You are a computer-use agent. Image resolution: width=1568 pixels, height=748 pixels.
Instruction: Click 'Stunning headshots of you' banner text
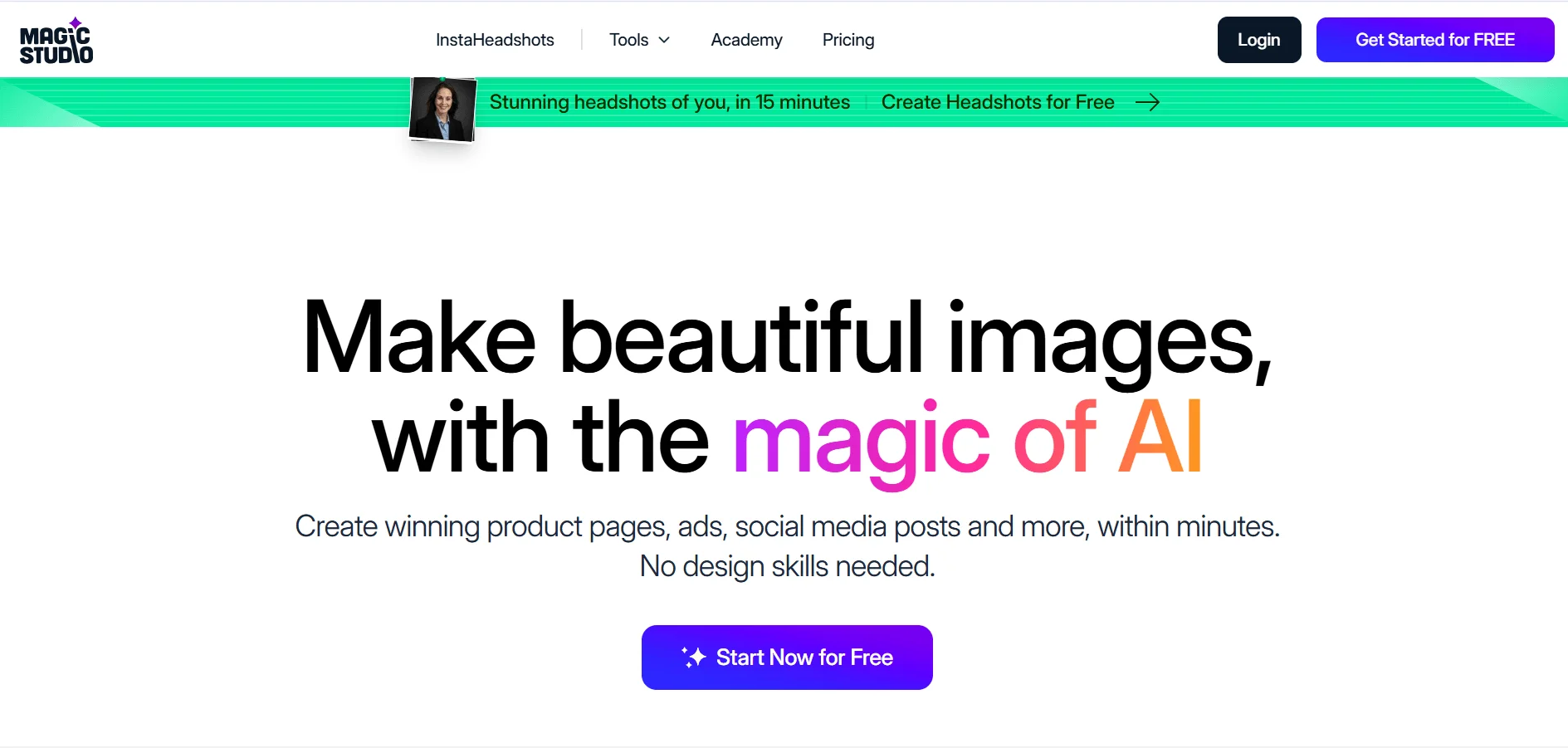click(669, 102)
